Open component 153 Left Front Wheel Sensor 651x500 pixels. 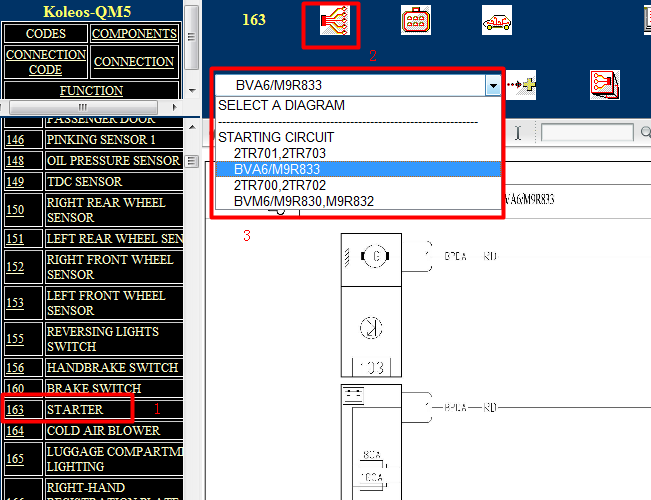pyautogui.click(x=15, y=303)
